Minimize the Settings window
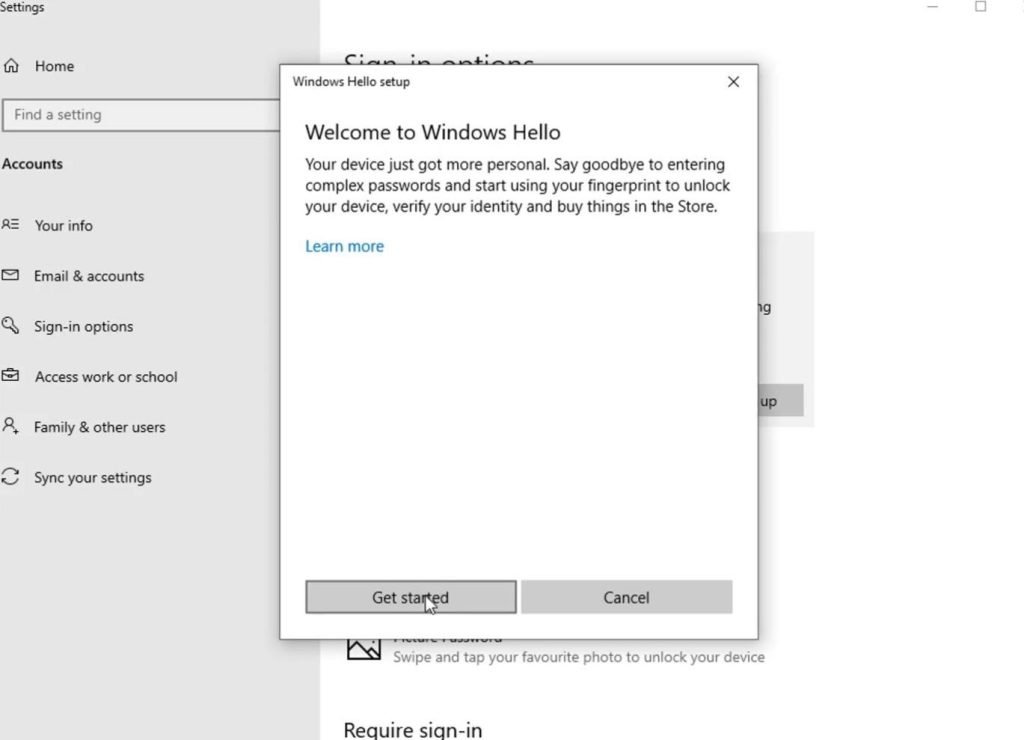Viewport: 1024px width, 740px height. tap(933, 7)
